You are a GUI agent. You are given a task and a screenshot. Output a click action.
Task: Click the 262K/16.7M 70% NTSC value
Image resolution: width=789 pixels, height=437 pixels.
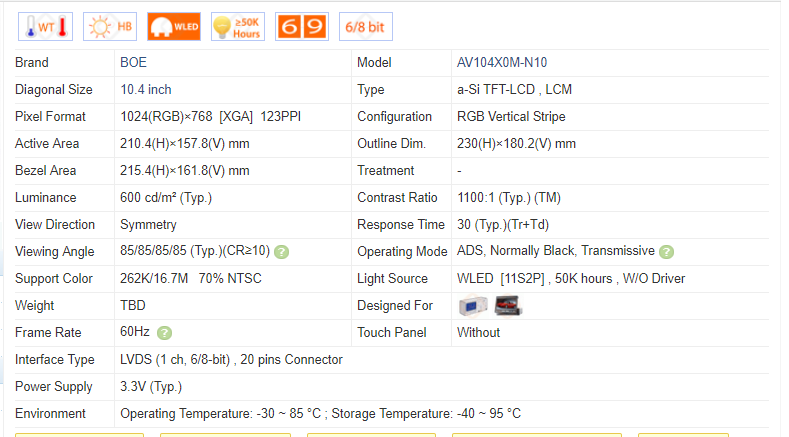pos(191,279)
